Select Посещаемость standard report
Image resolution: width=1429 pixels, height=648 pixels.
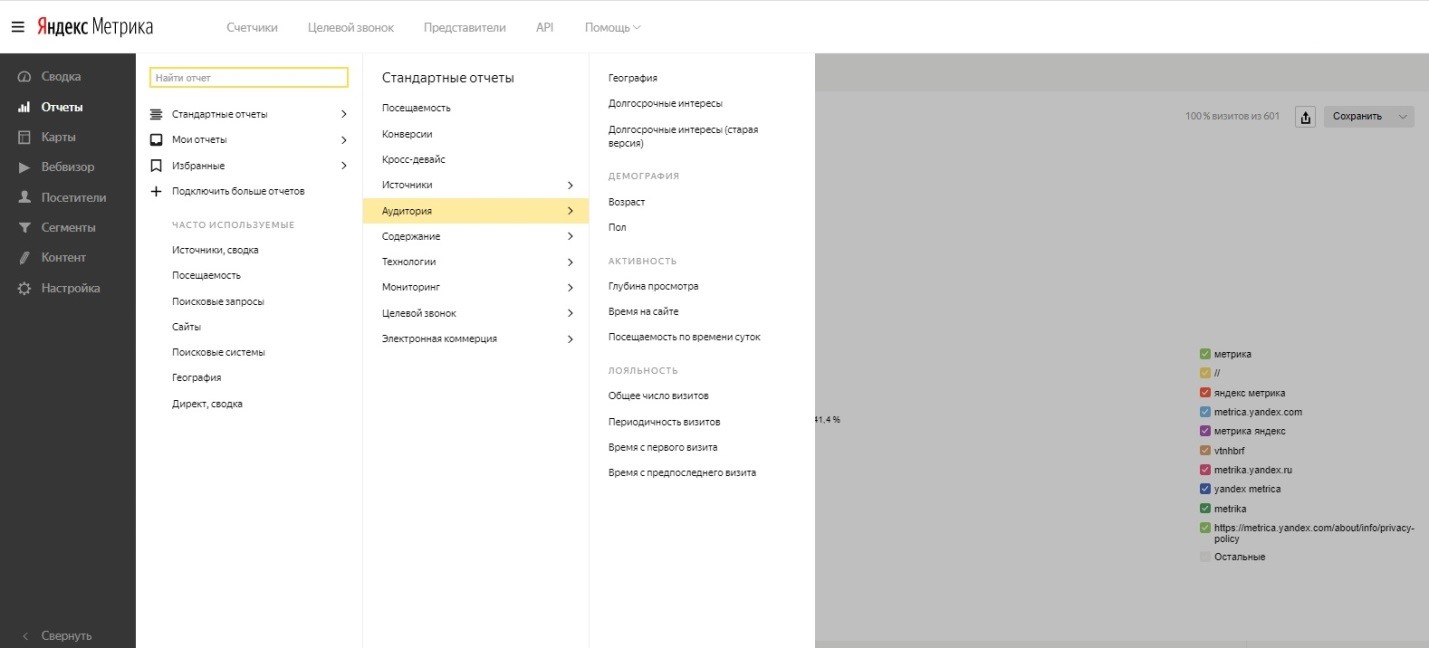pos(416,108)
